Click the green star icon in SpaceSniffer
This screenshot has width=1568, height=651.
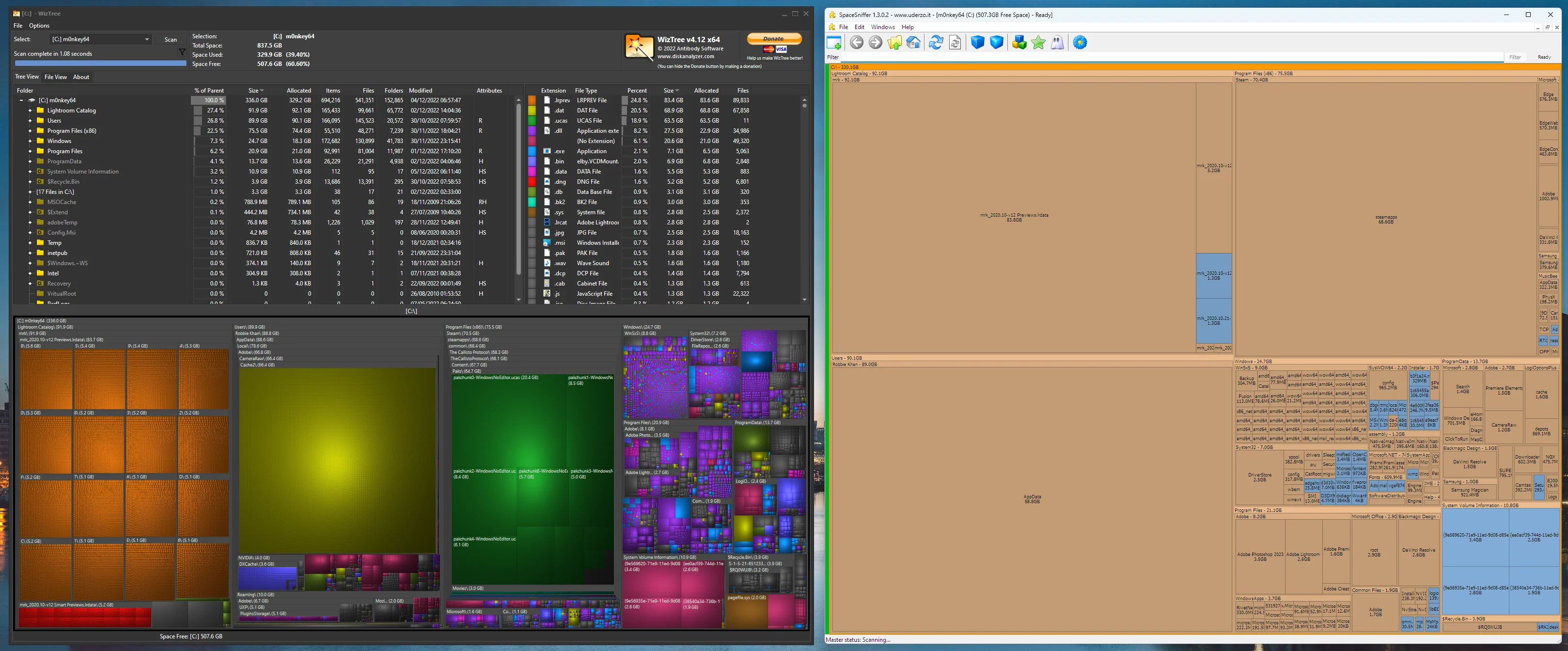pyautogui.click(x=1038, y=43)
